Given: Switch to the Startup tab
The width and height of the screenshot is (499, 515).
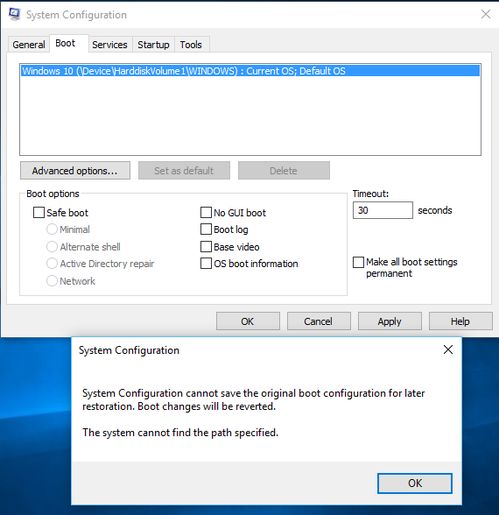Looking at the screenshot, I should [153, 44].
